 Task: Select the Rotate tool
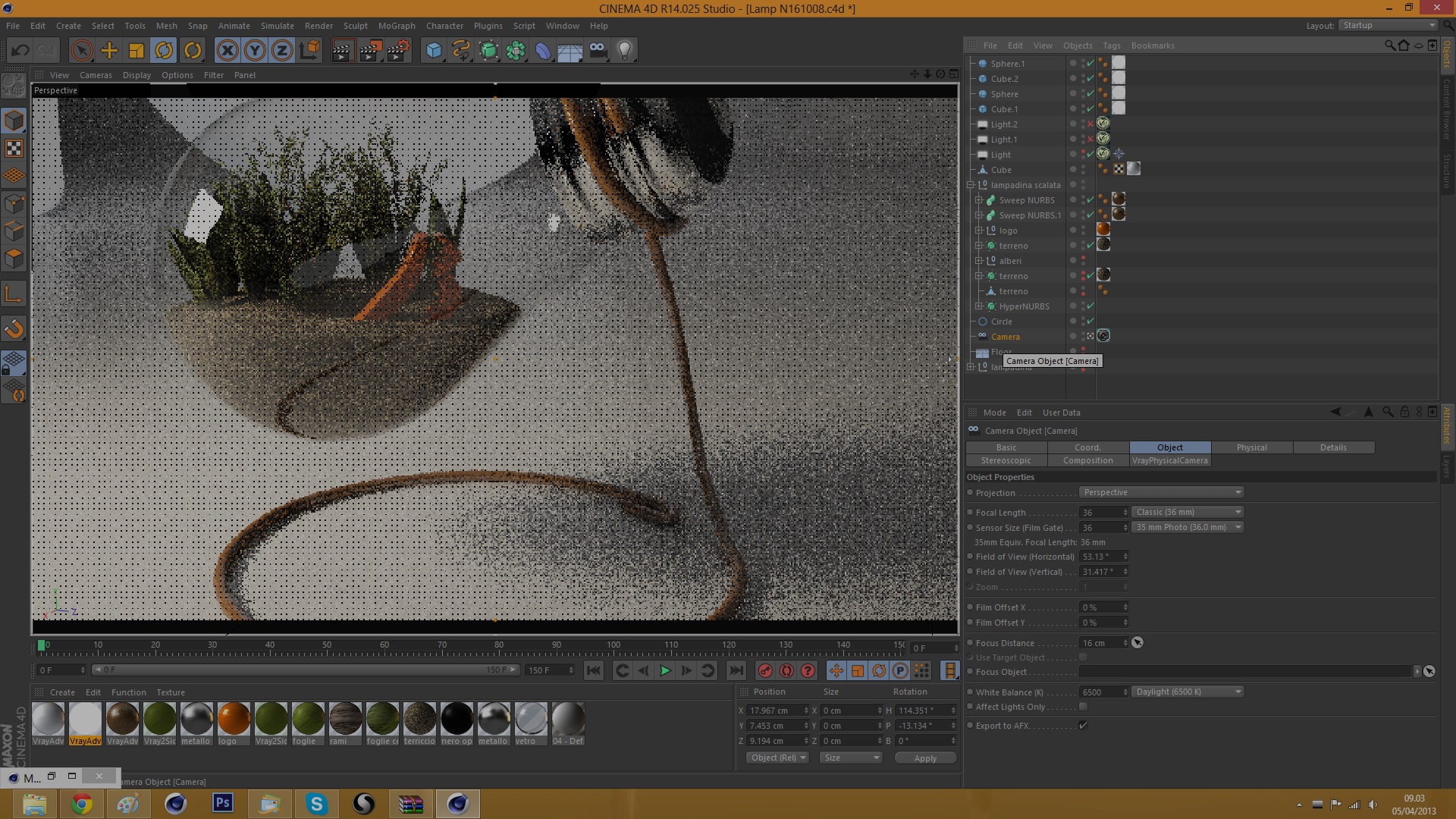click(x=164, y=51)
